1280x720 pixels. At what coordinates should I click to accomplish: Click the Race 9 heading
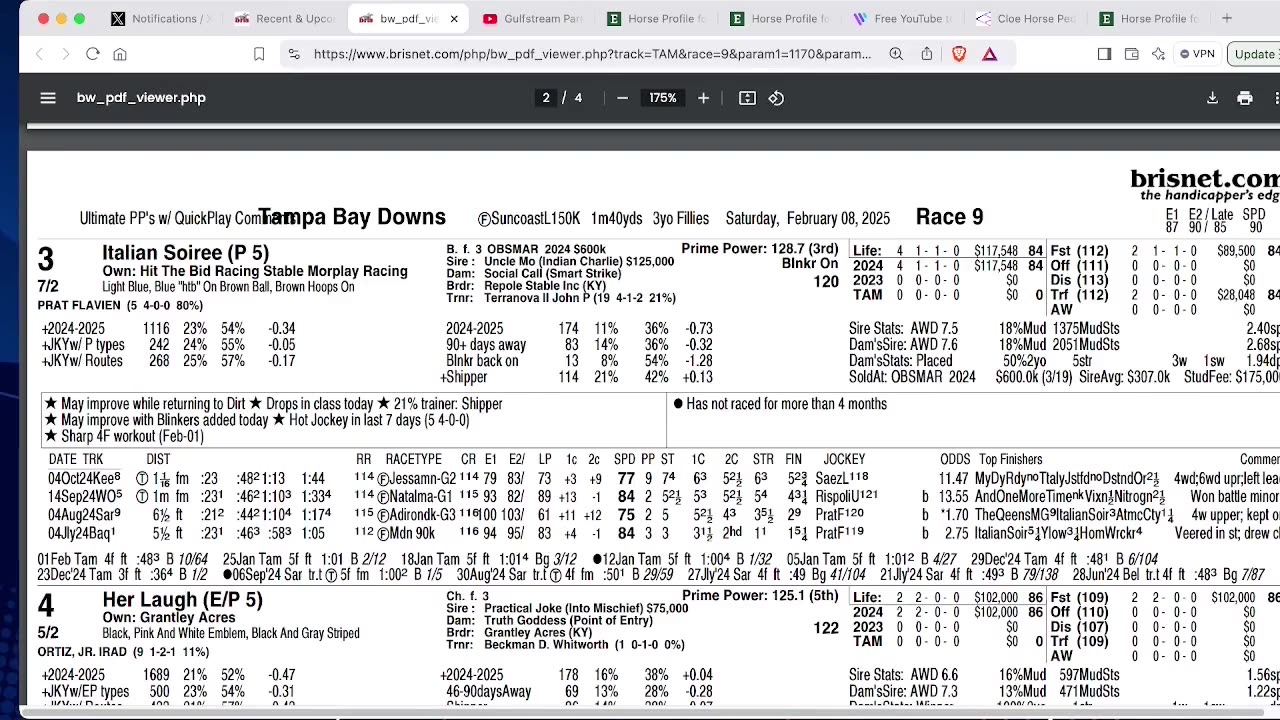click(949, 217)
